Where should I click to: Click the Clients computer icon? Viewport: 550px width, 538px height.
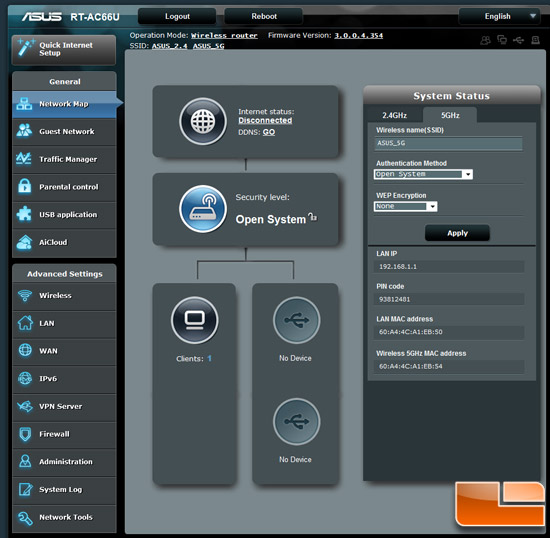pyautogui.click(x=195, y=320)
